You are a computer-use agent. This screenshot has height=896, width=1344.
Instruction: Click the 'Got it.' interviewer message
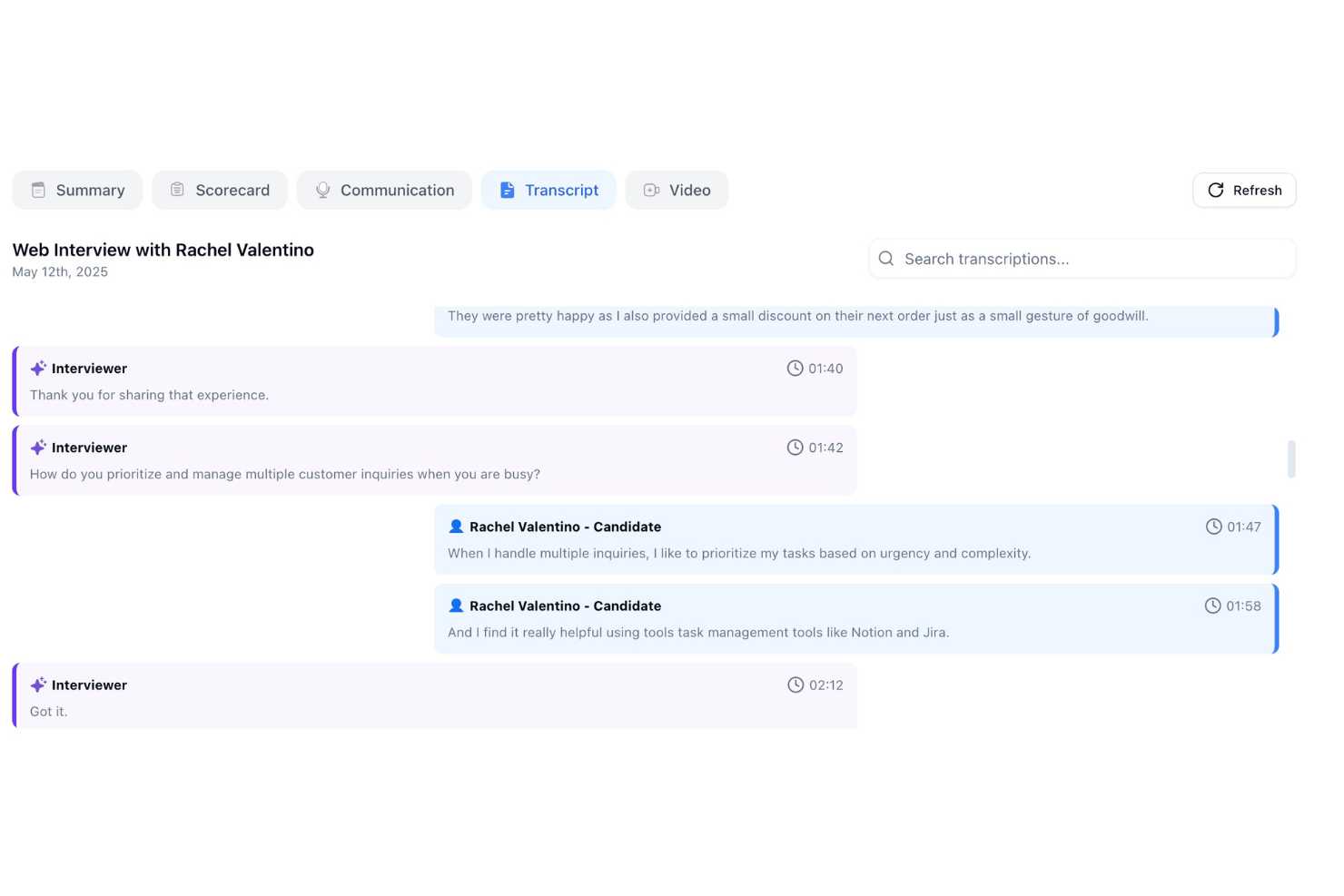coord(435,696)
